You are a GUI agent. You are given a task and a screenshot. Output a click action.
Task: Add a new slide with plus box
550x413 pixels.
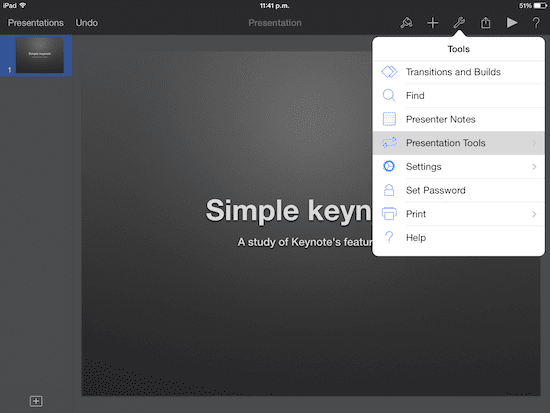36,401
